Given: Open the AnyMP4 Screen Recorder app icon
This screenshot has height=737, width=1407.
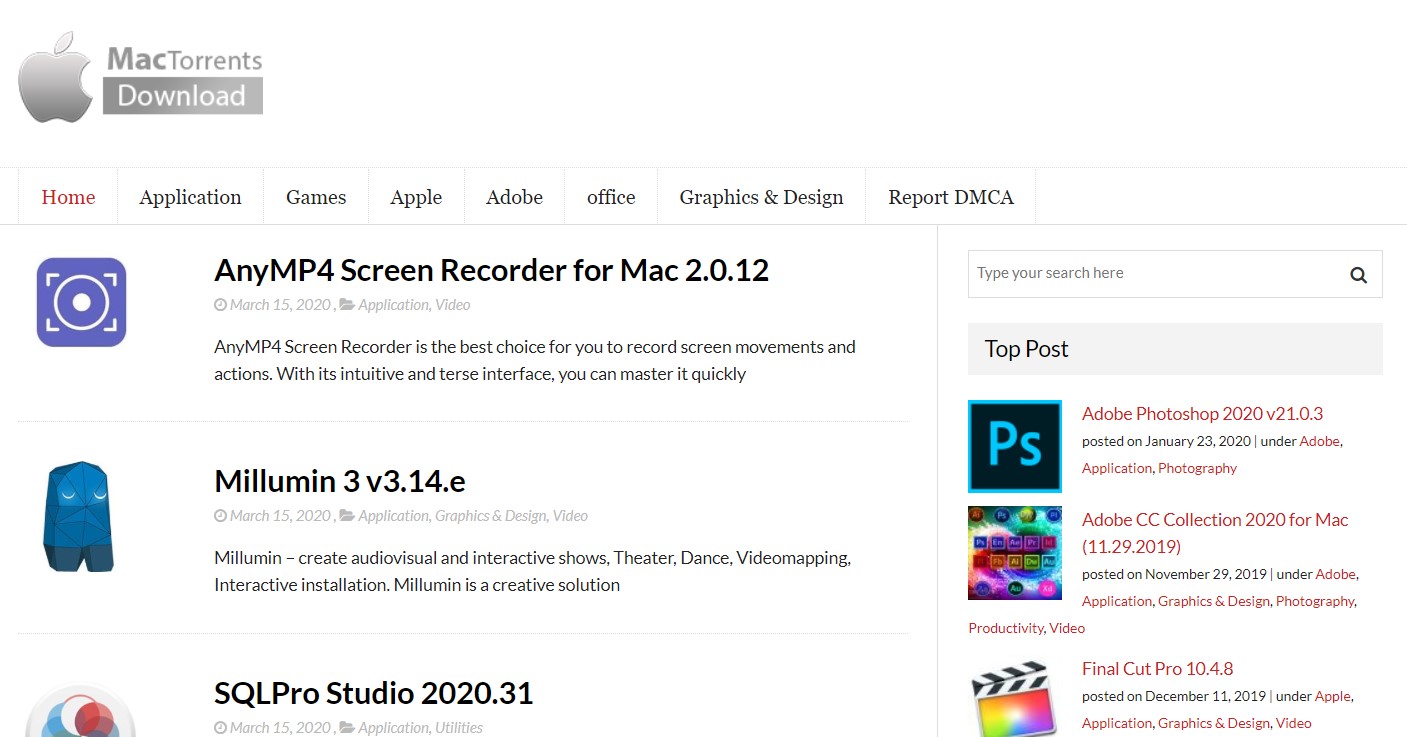Looking at the screenshot, I should [x=82, y=302].
